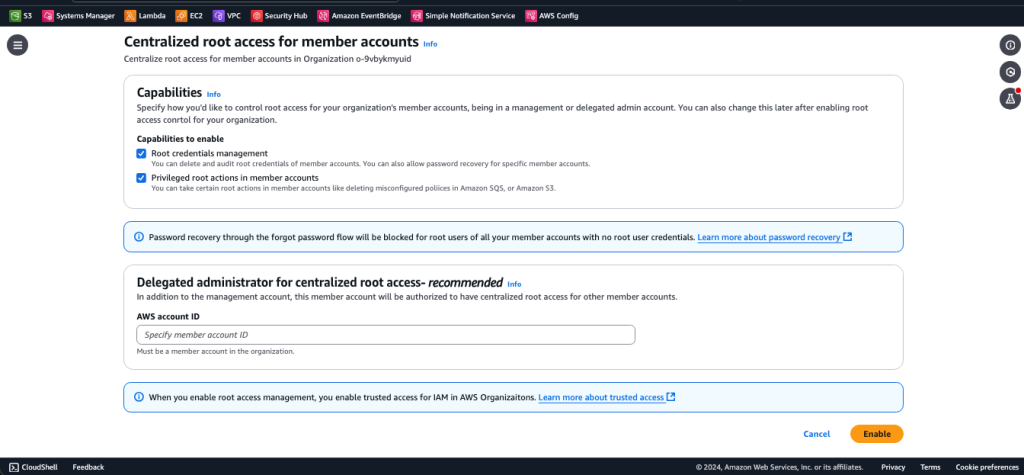Click the Cancel button

[816, 434]
